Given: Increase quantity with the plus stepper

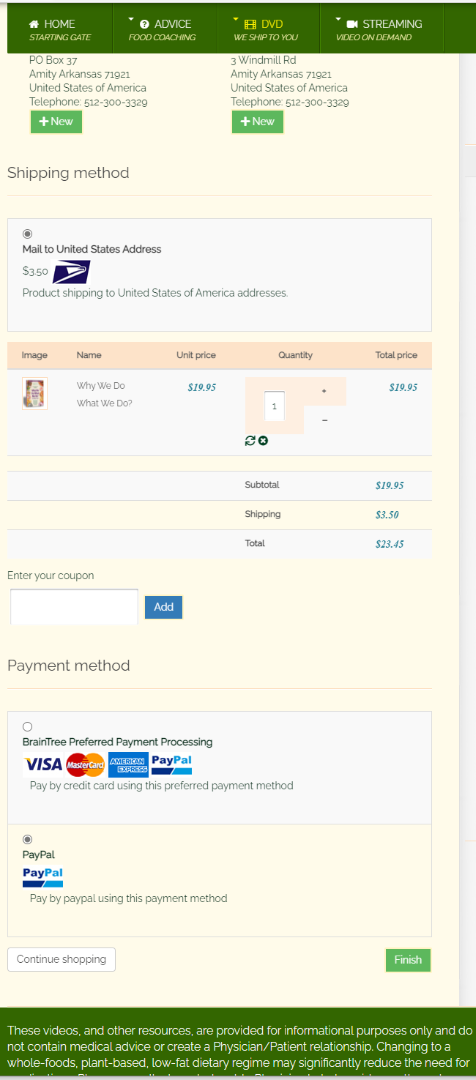Looking at the screenshot, I should pyautogui.click(x=324, y=391).
